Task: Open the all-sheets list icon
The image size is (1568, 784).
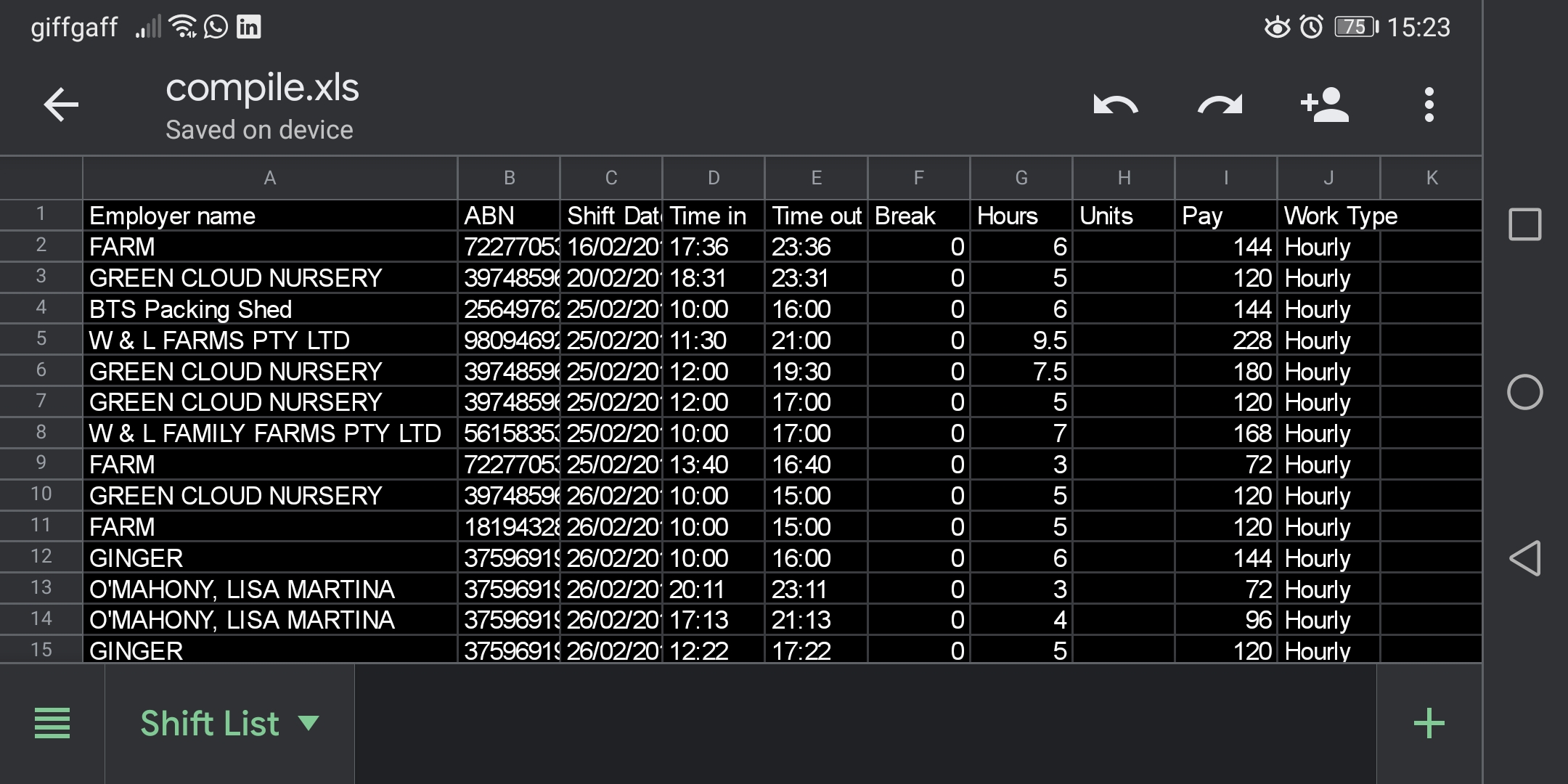Action: [52, 723]
